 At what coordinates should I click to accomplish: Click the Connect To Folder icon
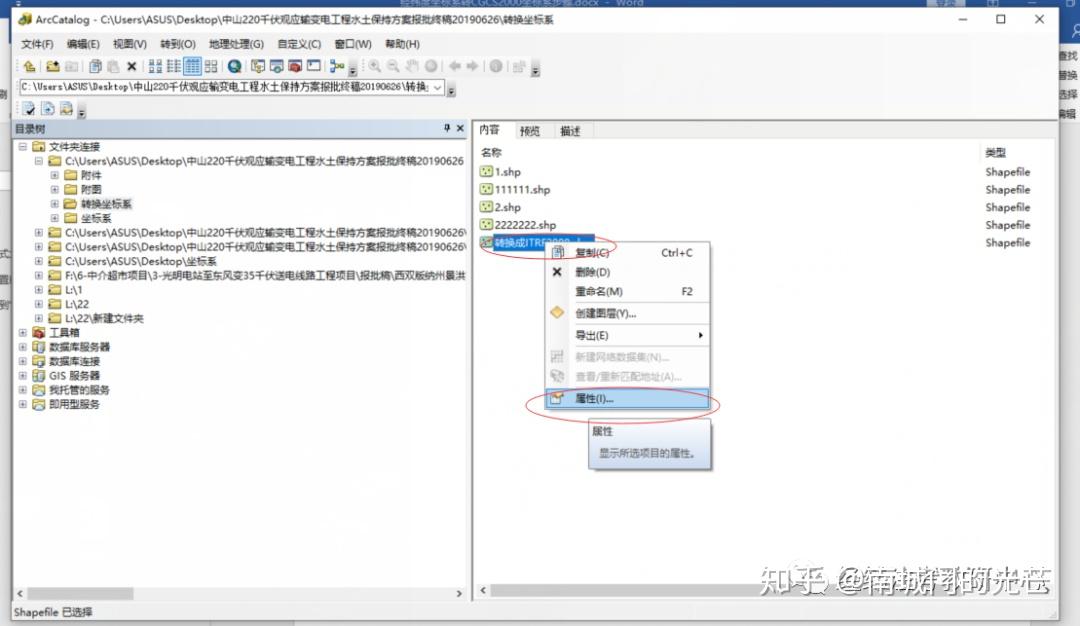point(52,66)
